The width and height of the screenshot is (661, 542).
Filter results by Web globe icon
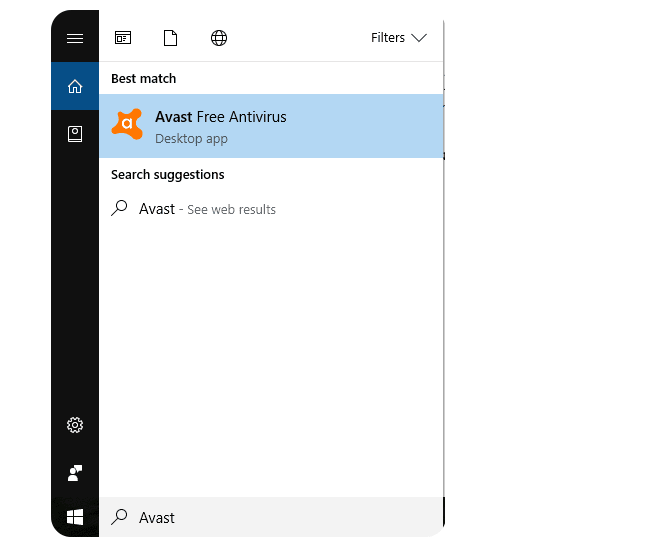219,38
